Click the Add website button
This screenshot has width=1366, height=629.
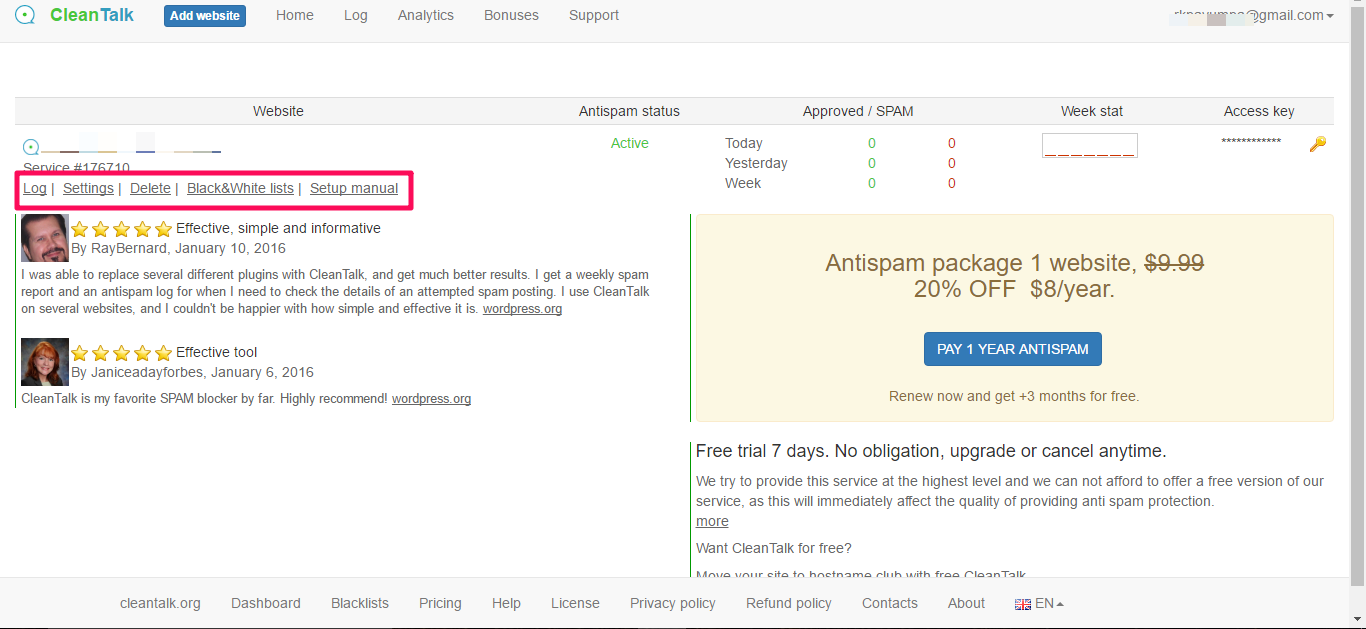coord(205,16)
